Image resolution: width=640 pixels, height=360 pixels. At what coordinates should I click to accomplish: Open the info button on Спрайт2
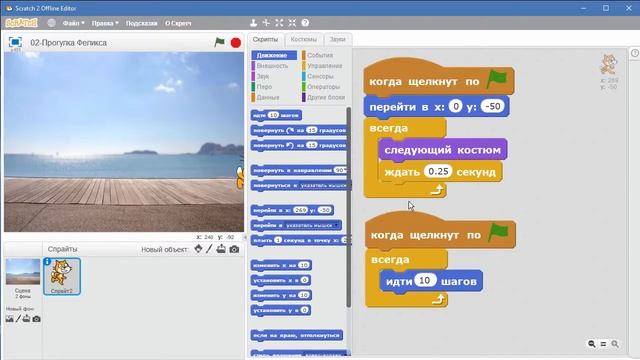47,261
